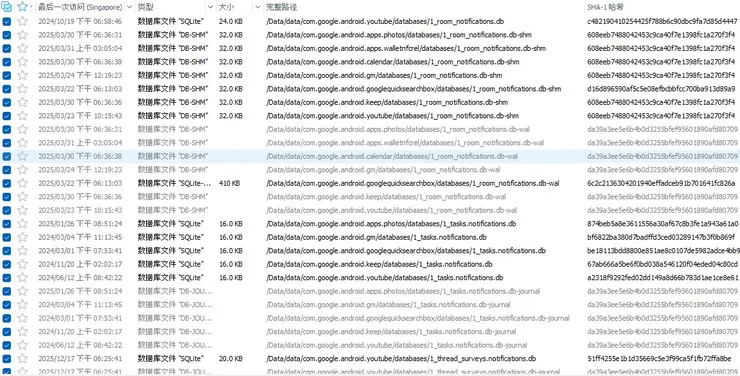
Task: Star the walletnfcrel 1_room_notifications.db-wal row
Action: pos(22,142)
